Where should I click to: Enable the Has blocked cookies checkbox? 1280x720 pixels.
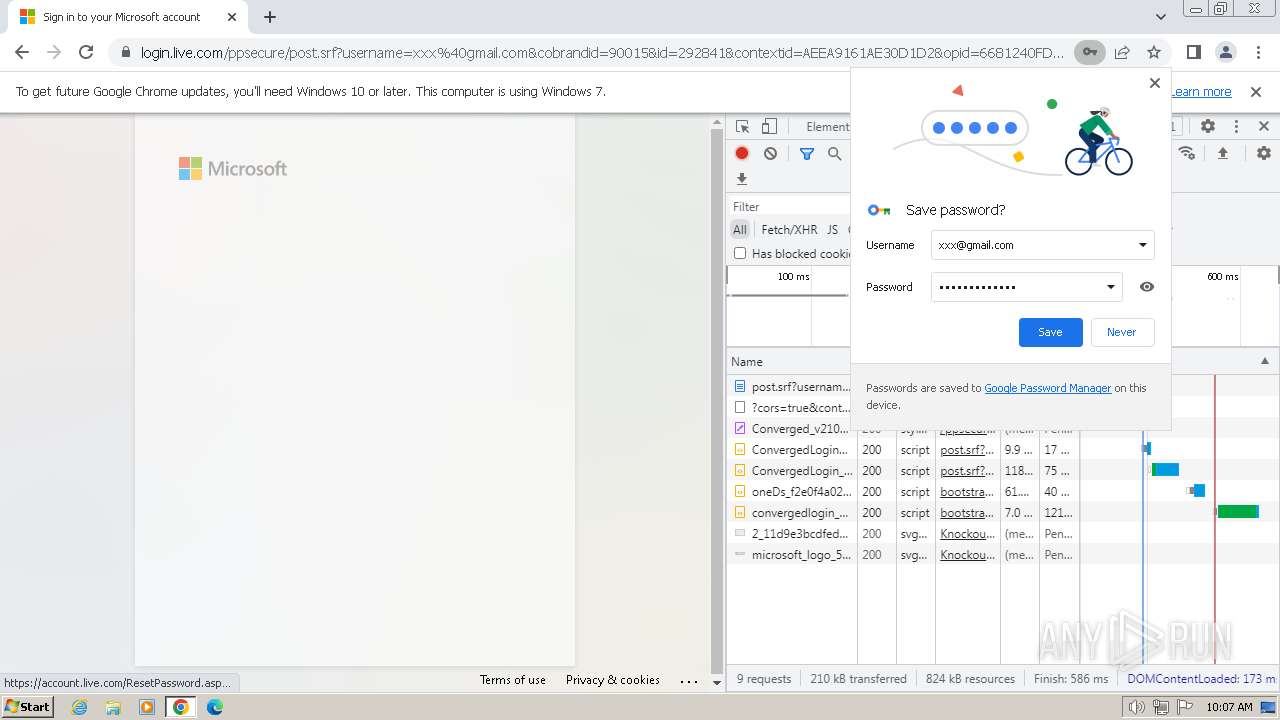pos(740,253)
